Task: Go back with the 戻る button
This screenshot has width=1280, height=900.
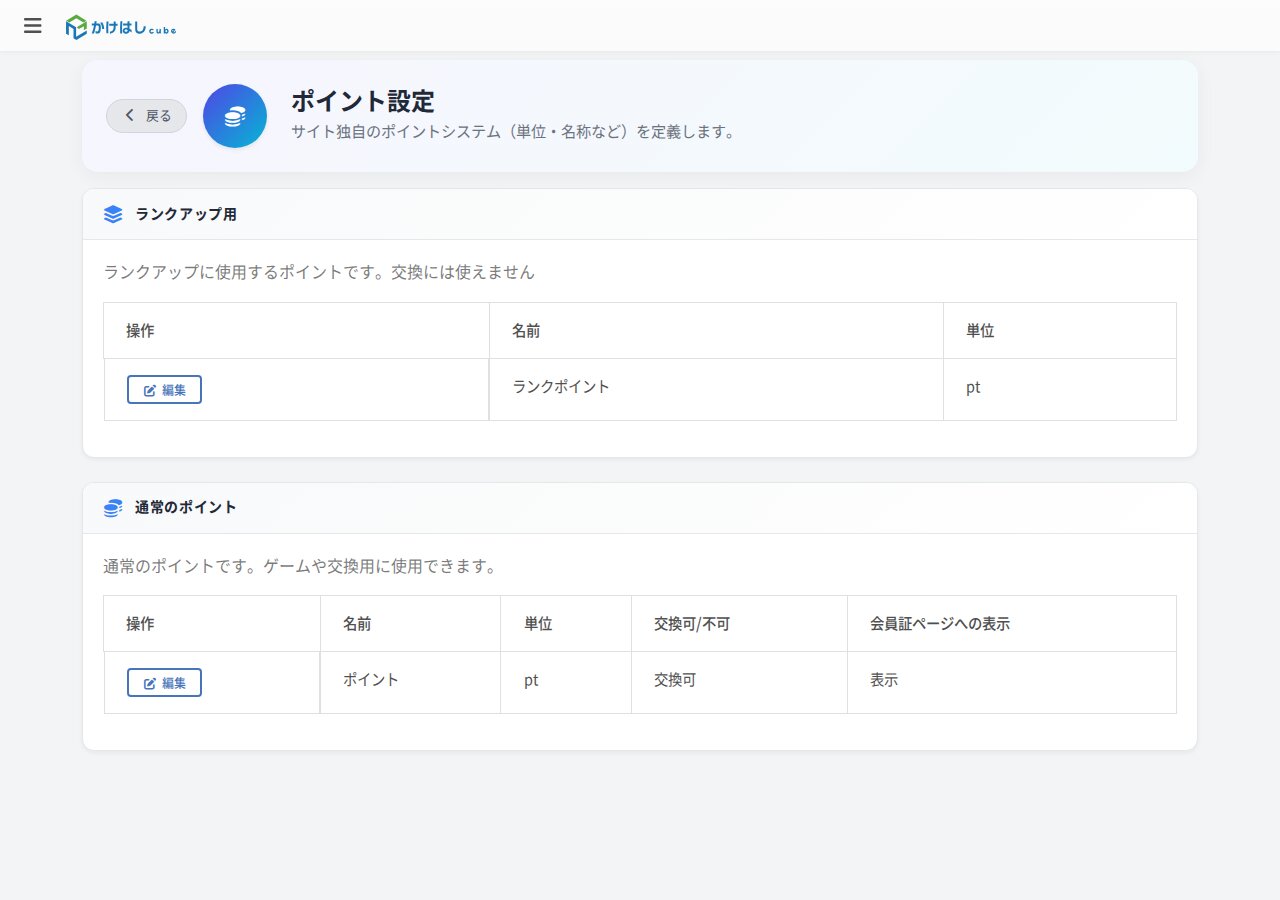Action: (146, 116)
